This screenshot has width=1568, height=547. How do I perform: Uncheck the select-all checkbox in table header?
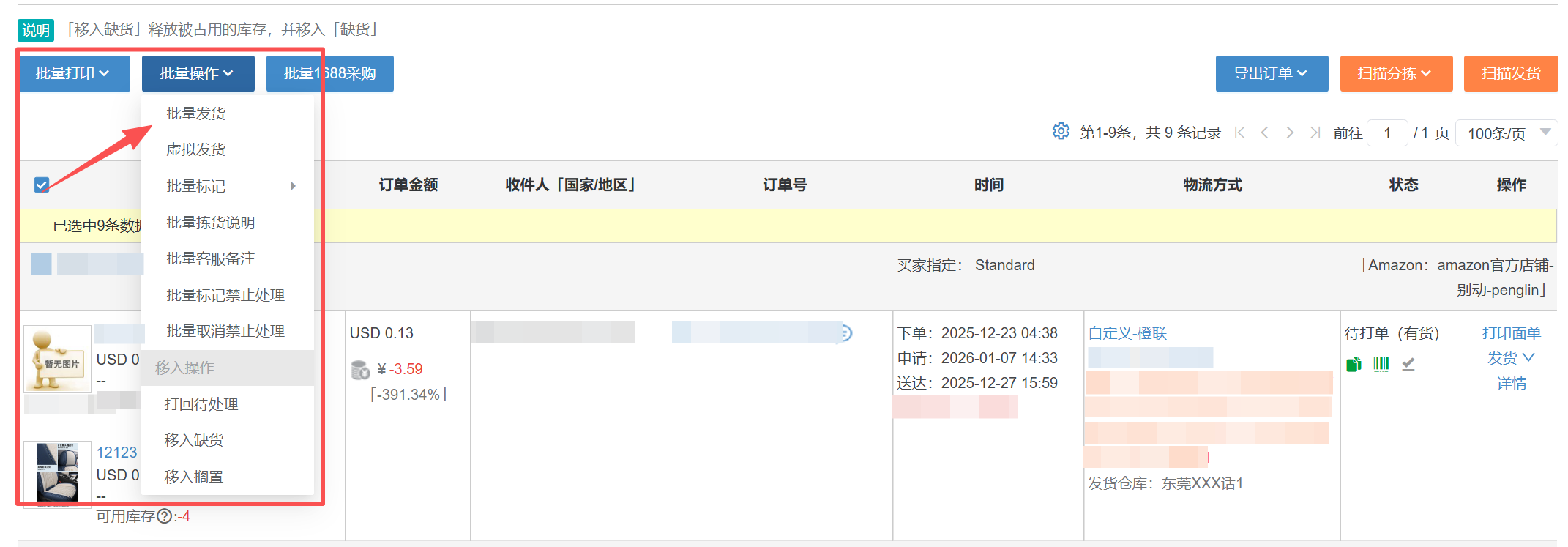42,185
